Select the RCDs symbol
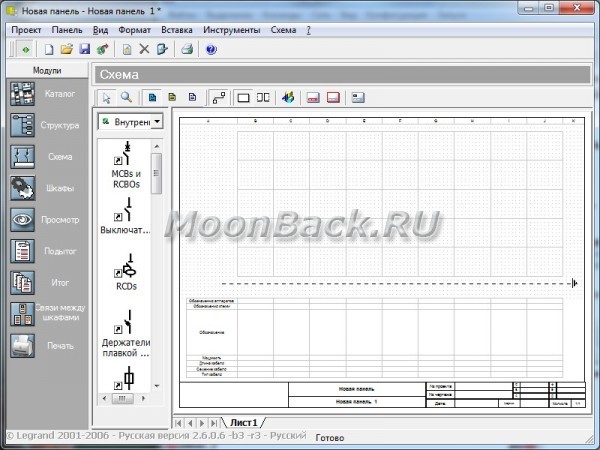The height and width of the screenshot is (450, 600). [126, 272]
